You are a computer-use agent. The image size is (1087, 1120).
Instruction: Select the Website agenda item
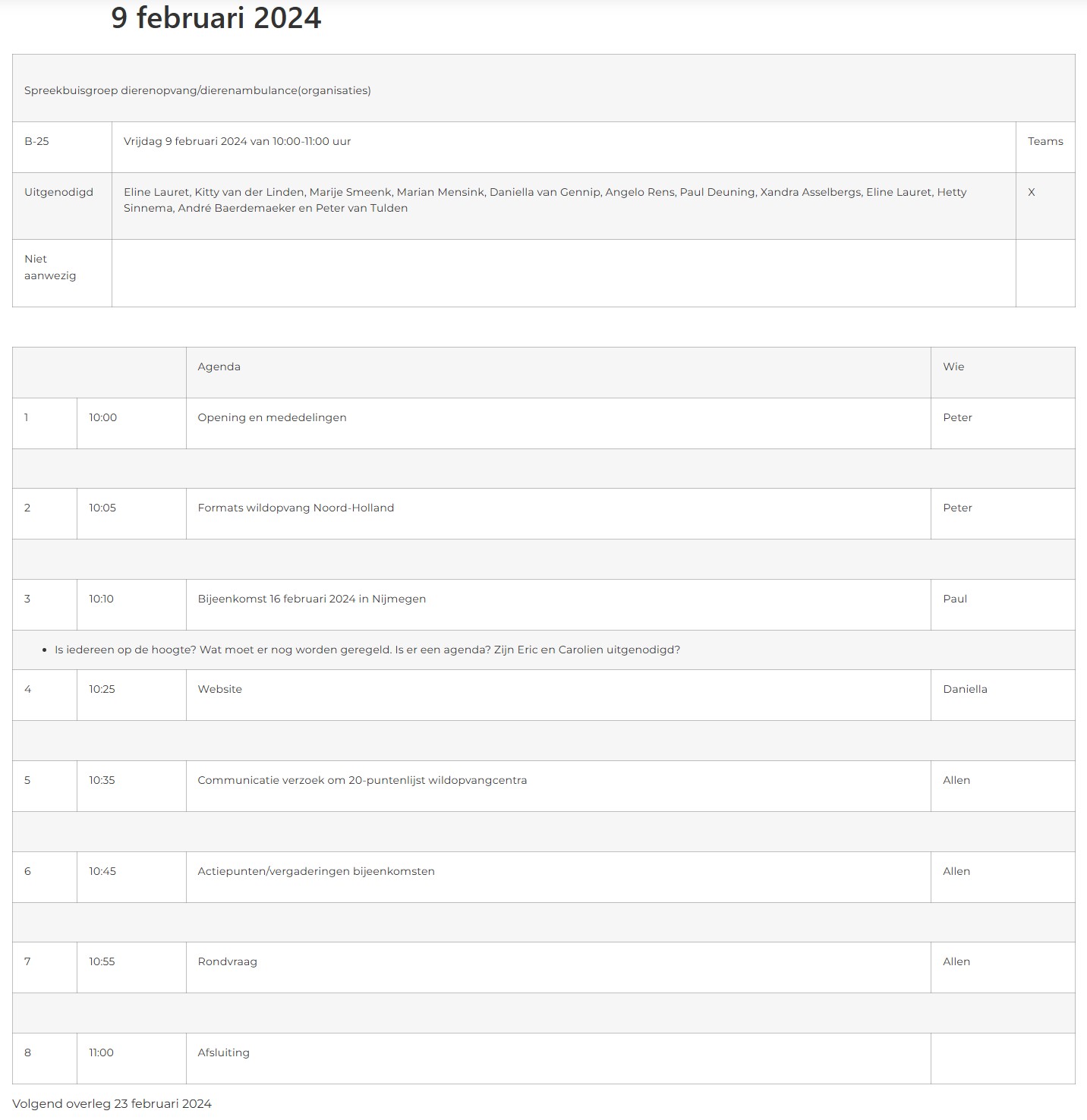[220, 689]
